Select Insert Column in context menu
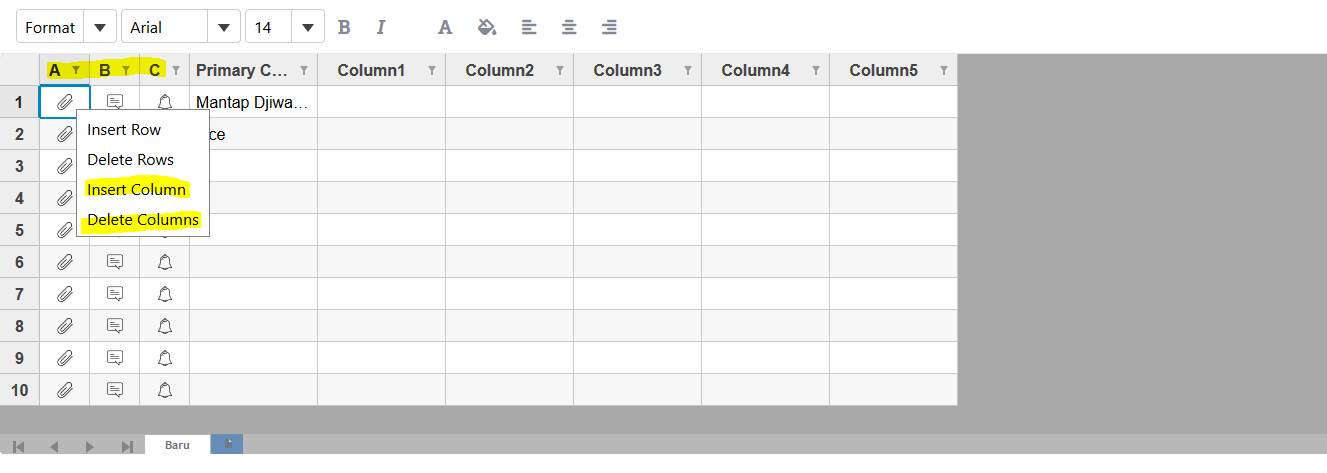This screenshot has width=1327, height=473. [x=137, y=190]
